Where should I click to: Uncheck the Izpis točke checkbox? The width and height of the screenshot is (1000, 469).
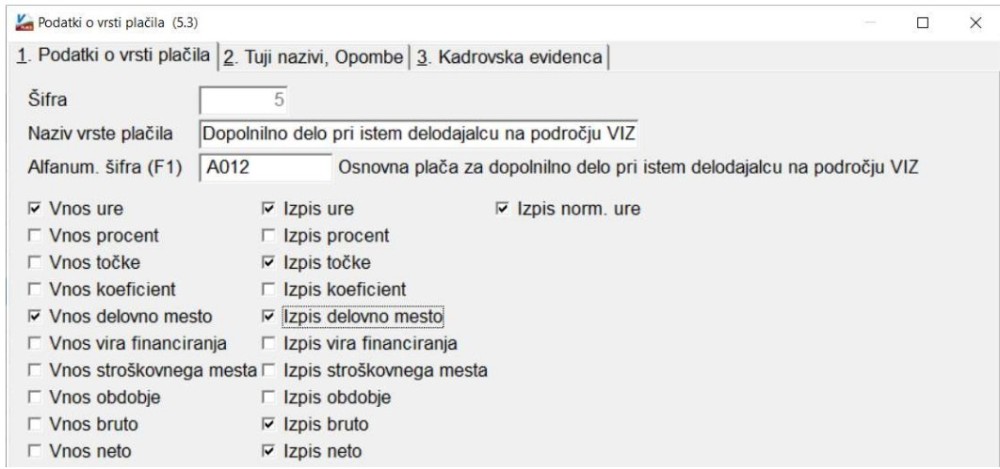pyautogui.click(x=267, y=263)
